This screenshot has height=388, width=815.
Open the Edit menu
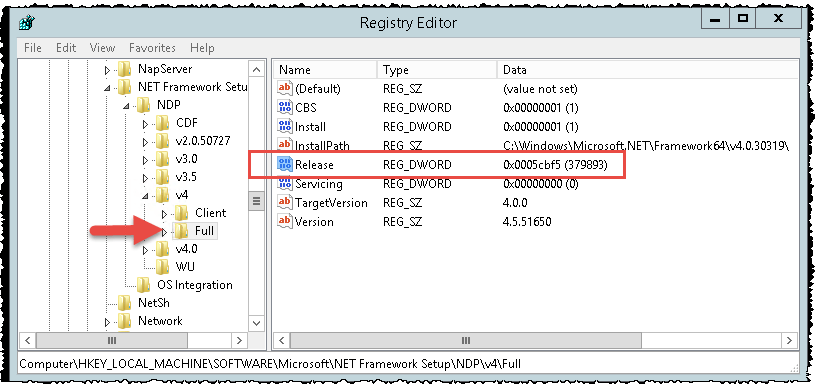[x=66, y=48]
